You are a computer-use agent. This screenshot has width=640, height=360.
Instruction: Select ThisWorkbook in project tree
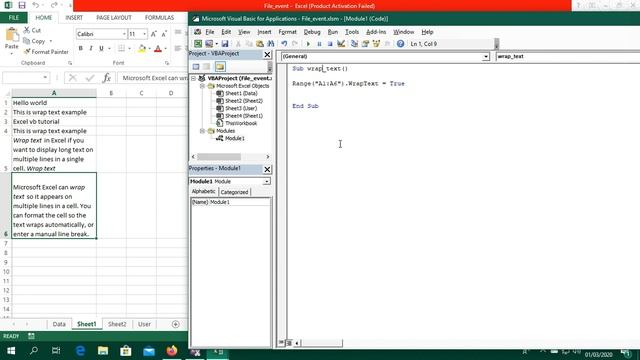(241, 123)
